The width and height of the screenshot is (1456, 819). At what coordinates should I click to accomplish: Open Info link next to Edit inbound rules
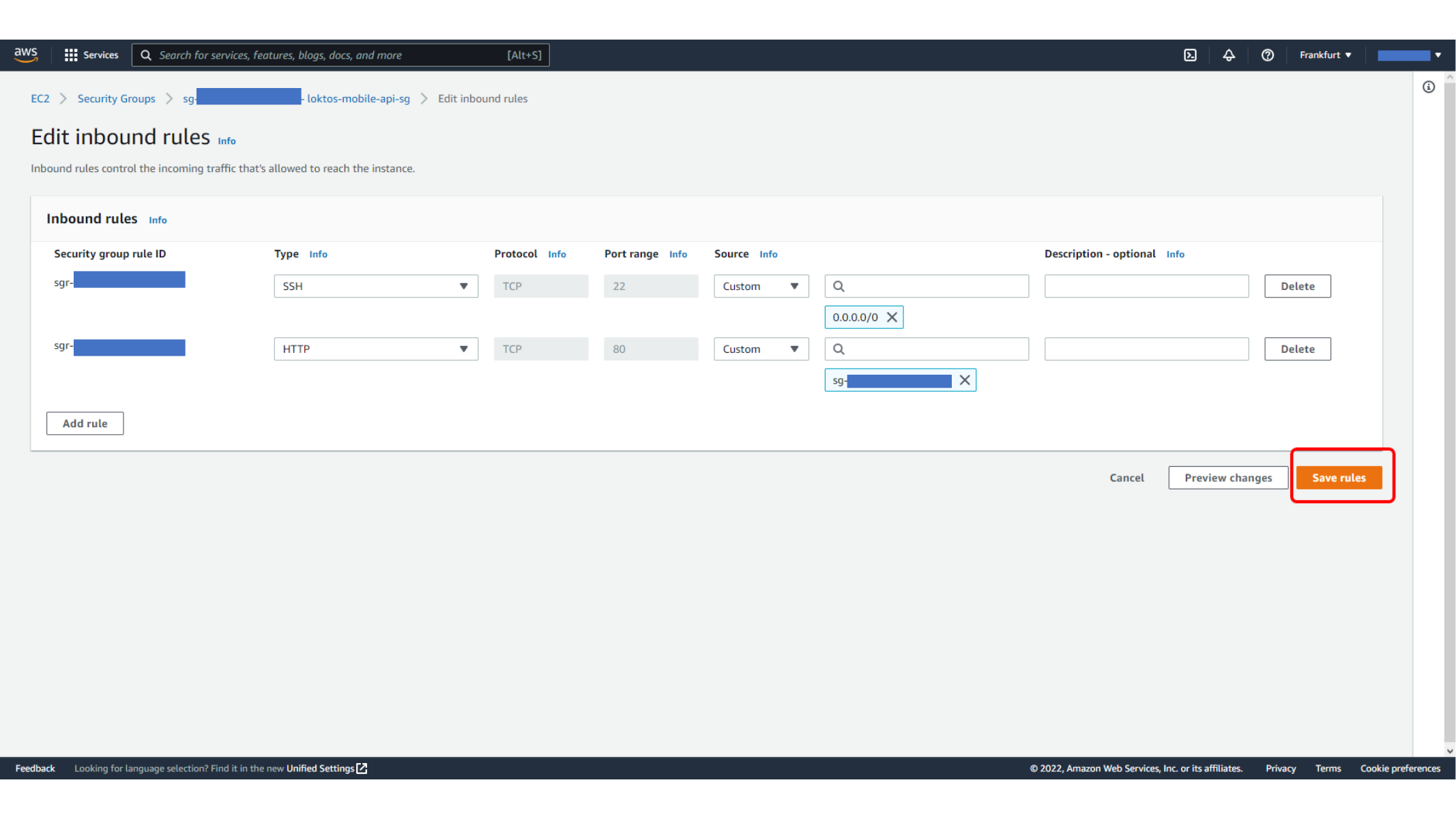(227, 141)
